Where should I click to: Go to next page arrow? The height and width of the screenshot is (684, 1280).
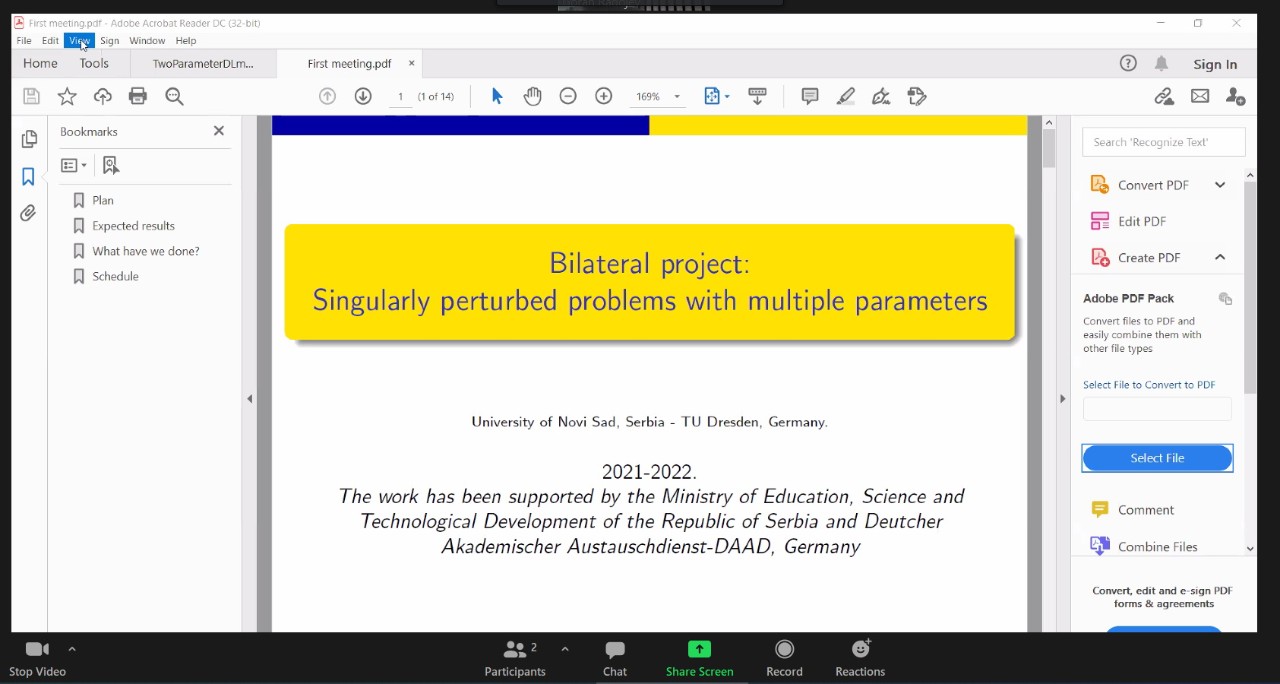(363, 96)
